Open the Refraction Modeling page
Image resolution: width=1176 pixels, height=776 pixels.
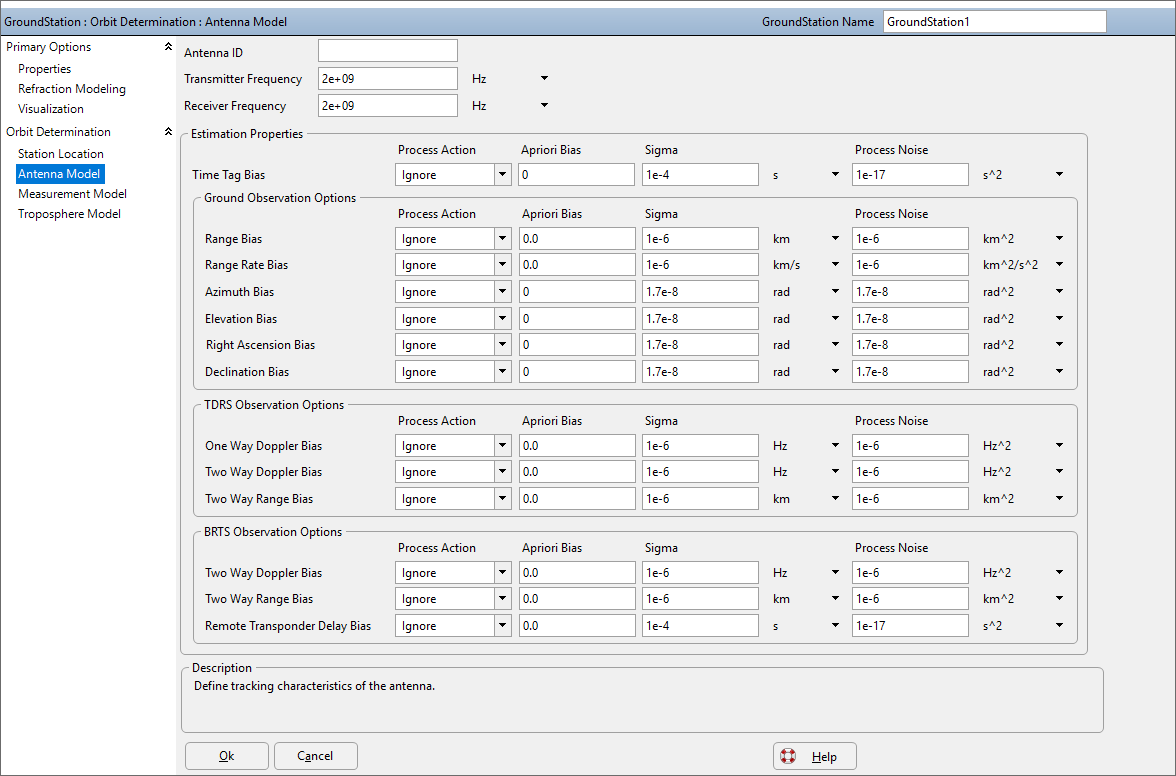[72, 88]
